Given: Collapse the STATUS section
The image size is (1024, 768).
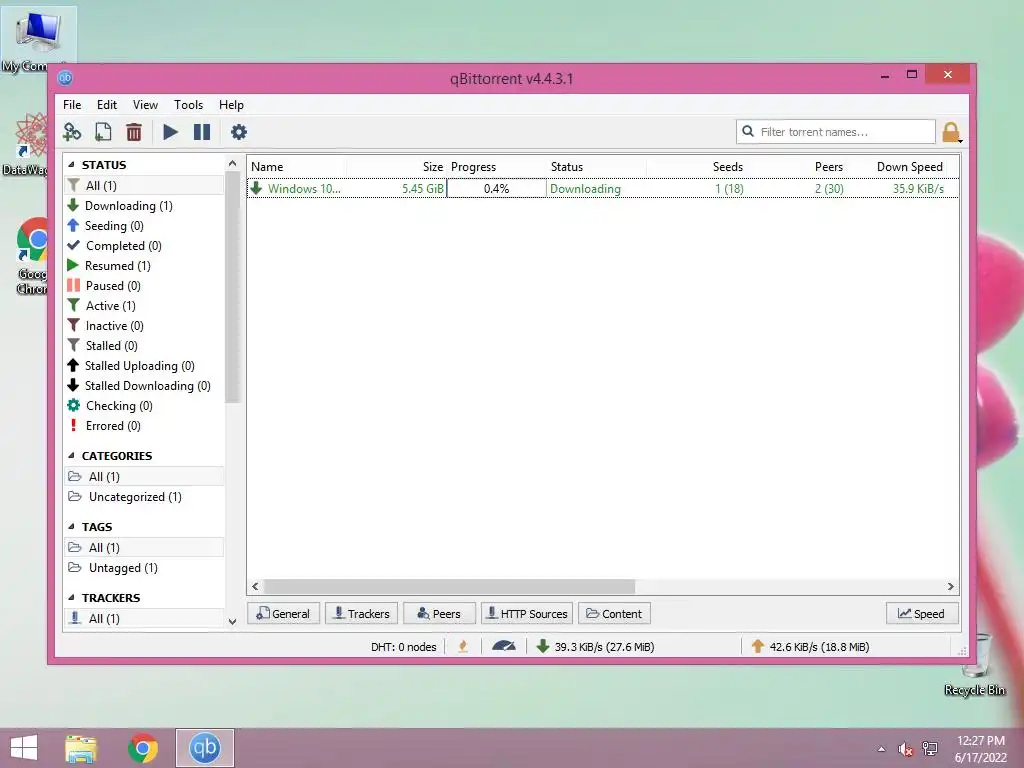Looking at the screenshot, I should [71, 165].
